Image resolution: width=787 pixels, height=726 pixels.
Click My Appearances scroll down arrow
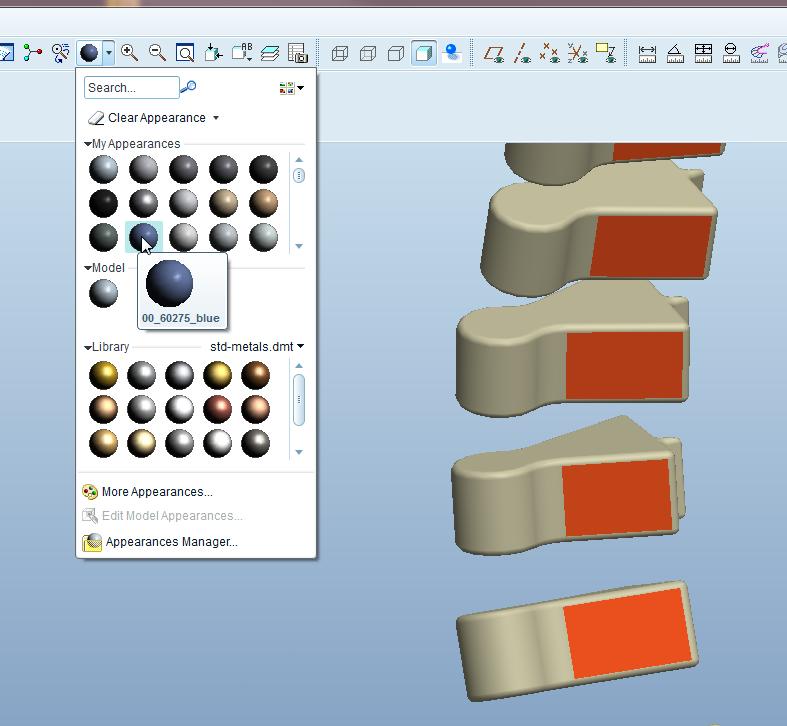pos(299,246)
